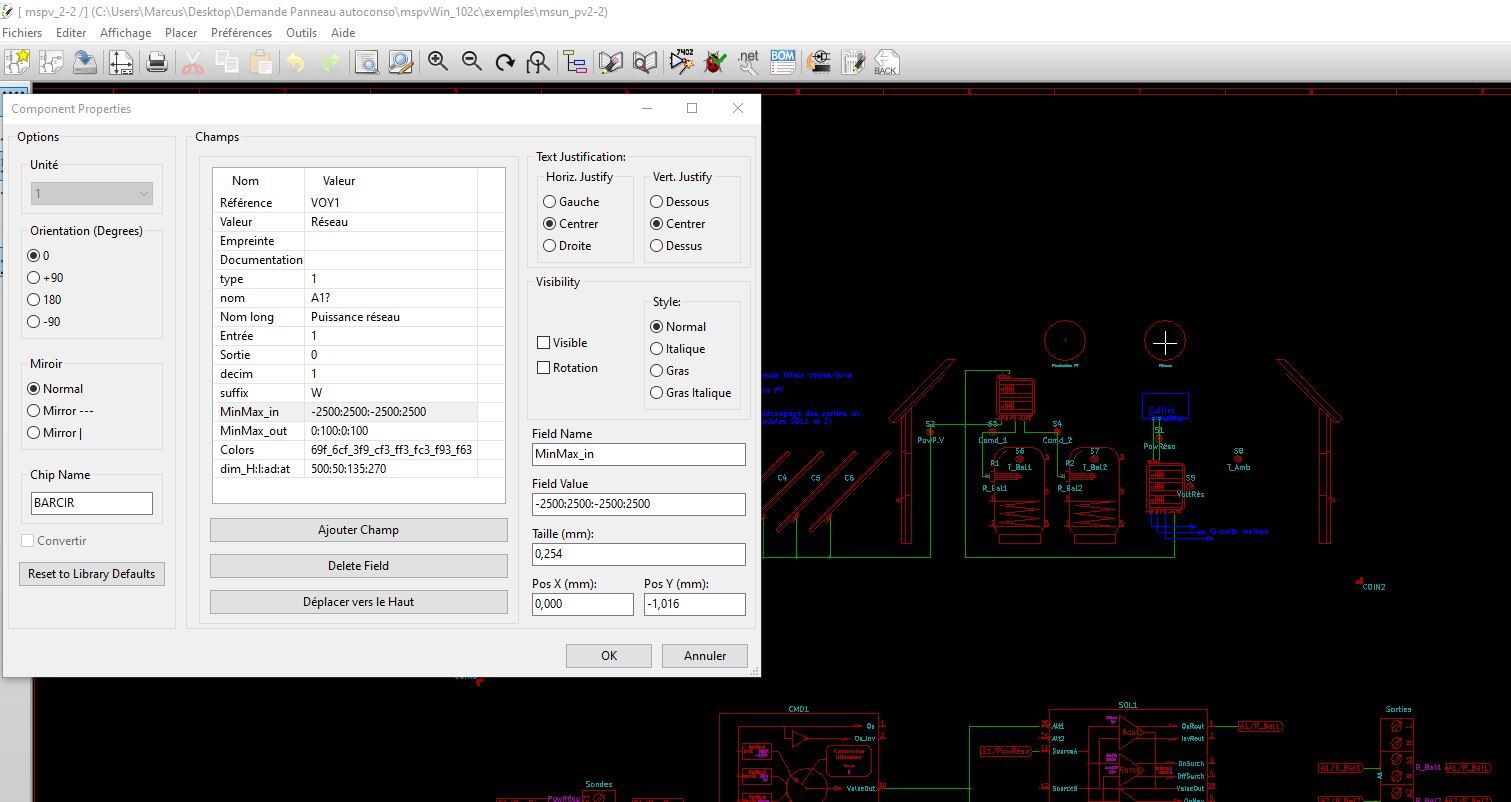
Task: Click the Page settings icon
Action: [121, 62]
